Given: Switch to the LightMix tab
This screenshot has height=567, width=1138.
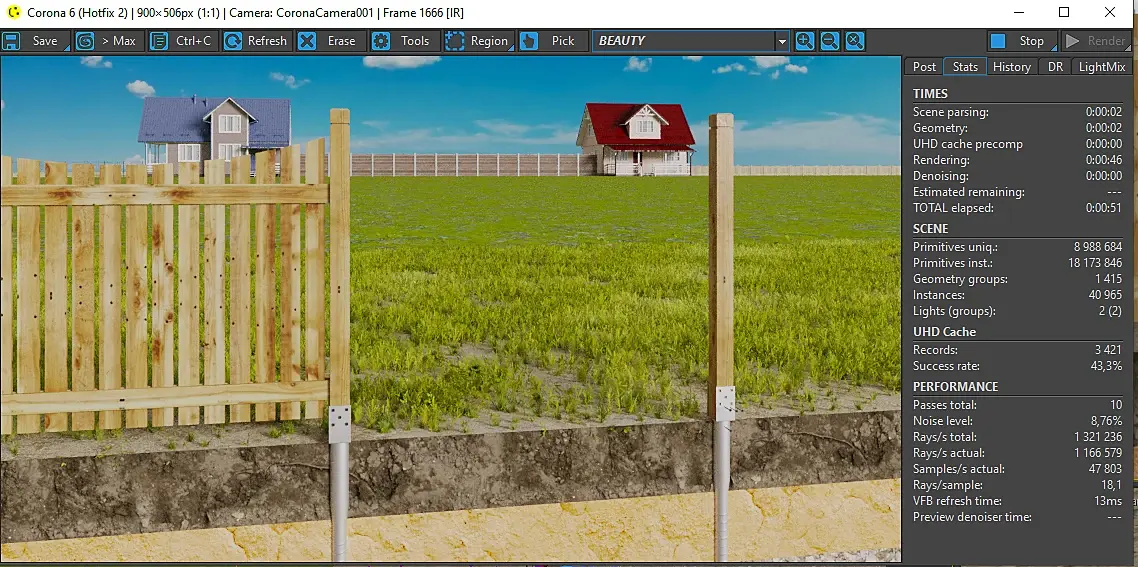Looking at the screenshot, I should (1102, 66).
